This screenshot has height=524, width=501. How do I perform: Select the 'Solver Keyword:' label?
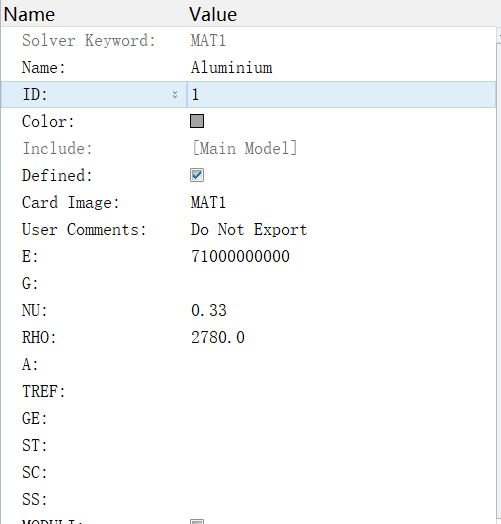(x=89, y=41)
